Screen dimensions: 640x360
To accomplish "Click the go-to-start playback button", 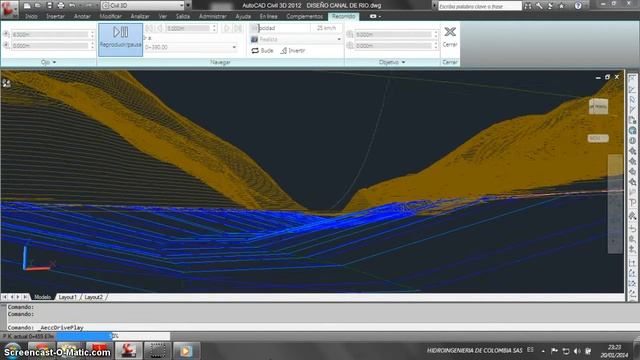I will pos(149,28).
